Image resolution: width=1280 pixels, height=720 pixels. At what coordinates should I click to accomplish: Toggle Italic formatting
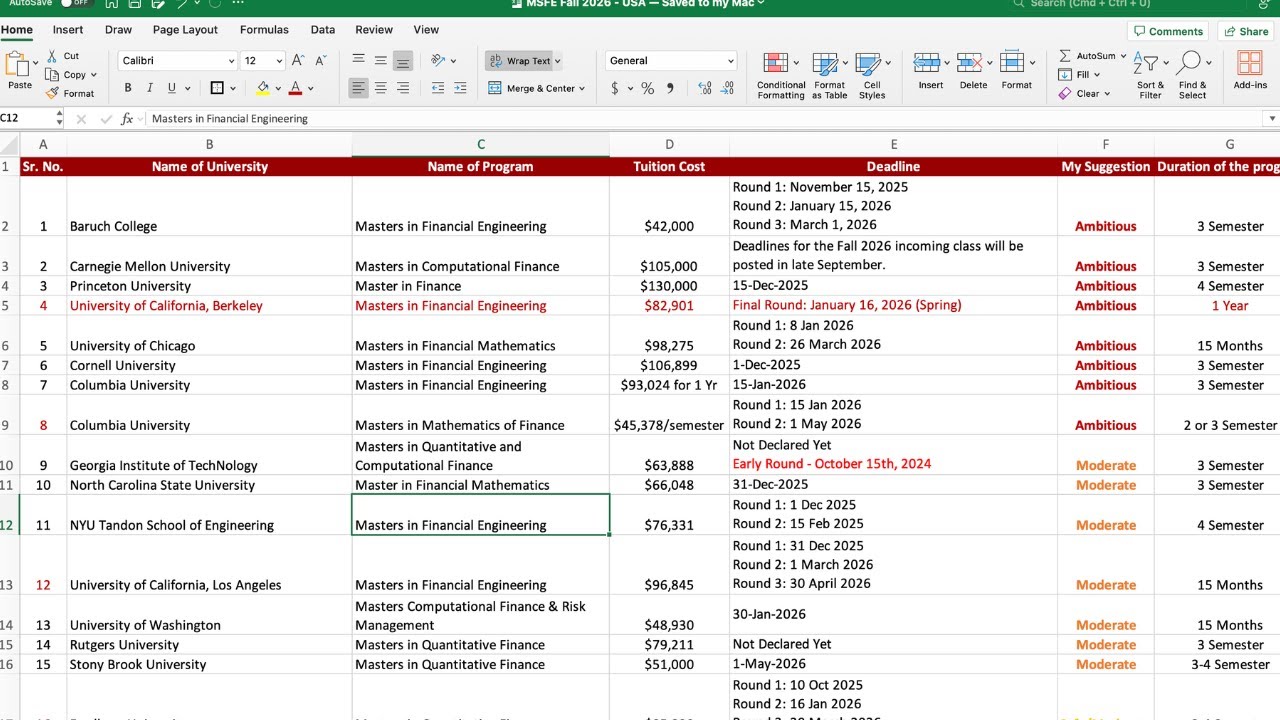(x=150, y=88)
